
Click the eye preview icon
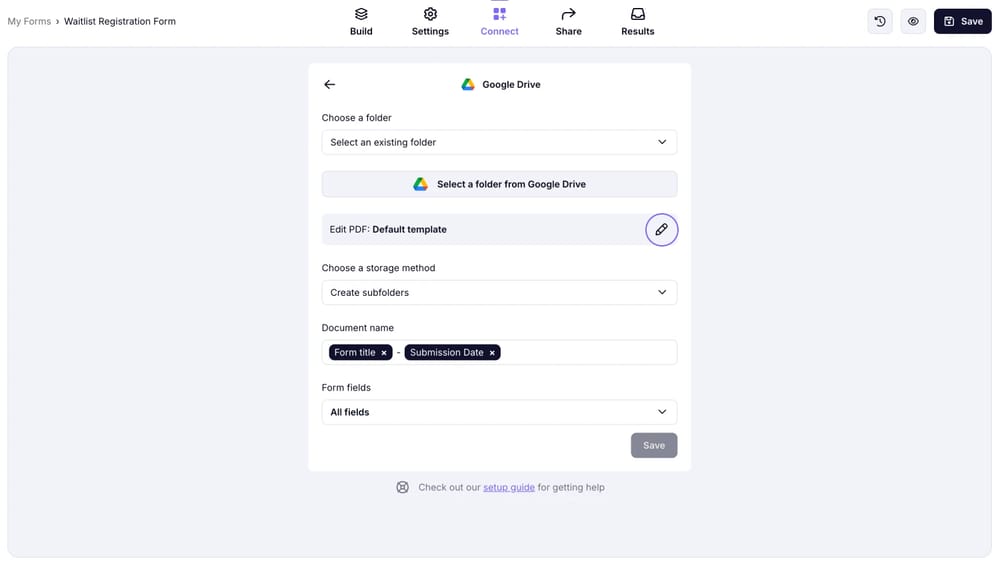pos(913,21)
